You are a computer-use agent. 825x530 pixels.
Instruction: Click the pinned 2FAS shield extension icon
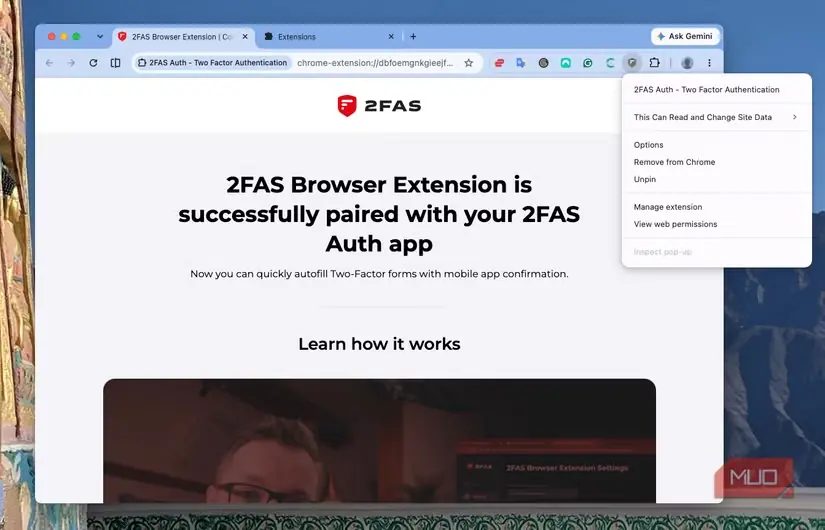pos(632,63)
